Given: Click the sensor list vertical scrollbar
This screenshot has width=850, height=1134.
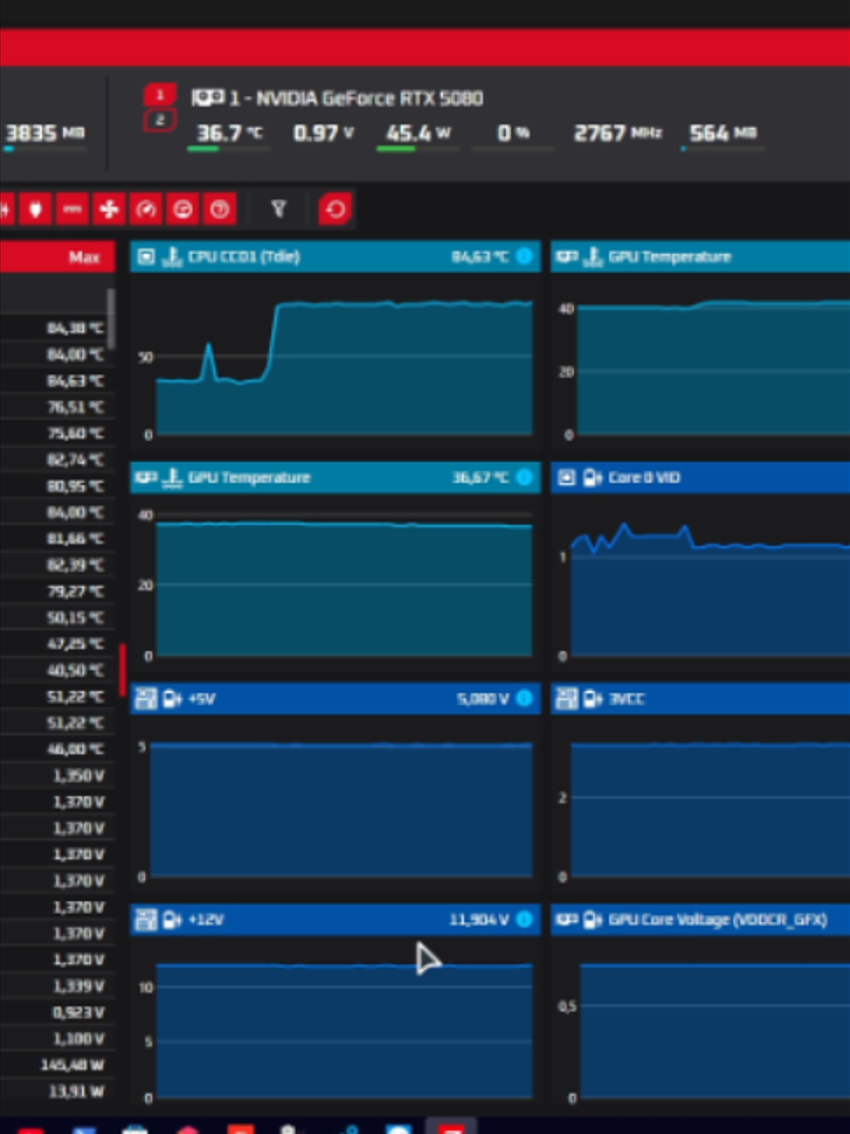Looking at the screenshot, I should tap(111, 319).
